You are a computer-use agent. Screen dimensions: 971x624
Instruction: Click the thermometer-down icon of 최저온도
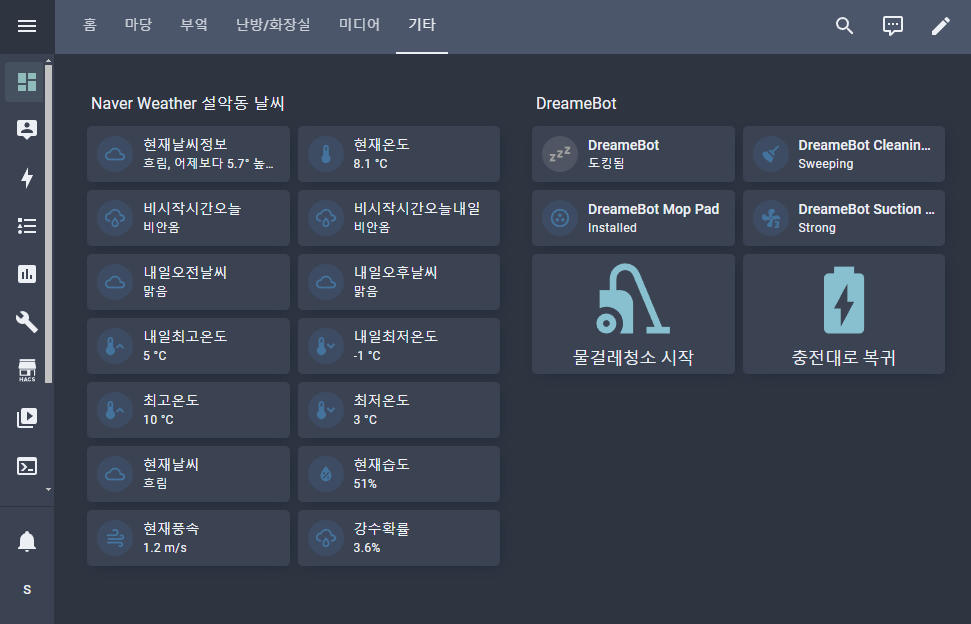coord(326,410)
